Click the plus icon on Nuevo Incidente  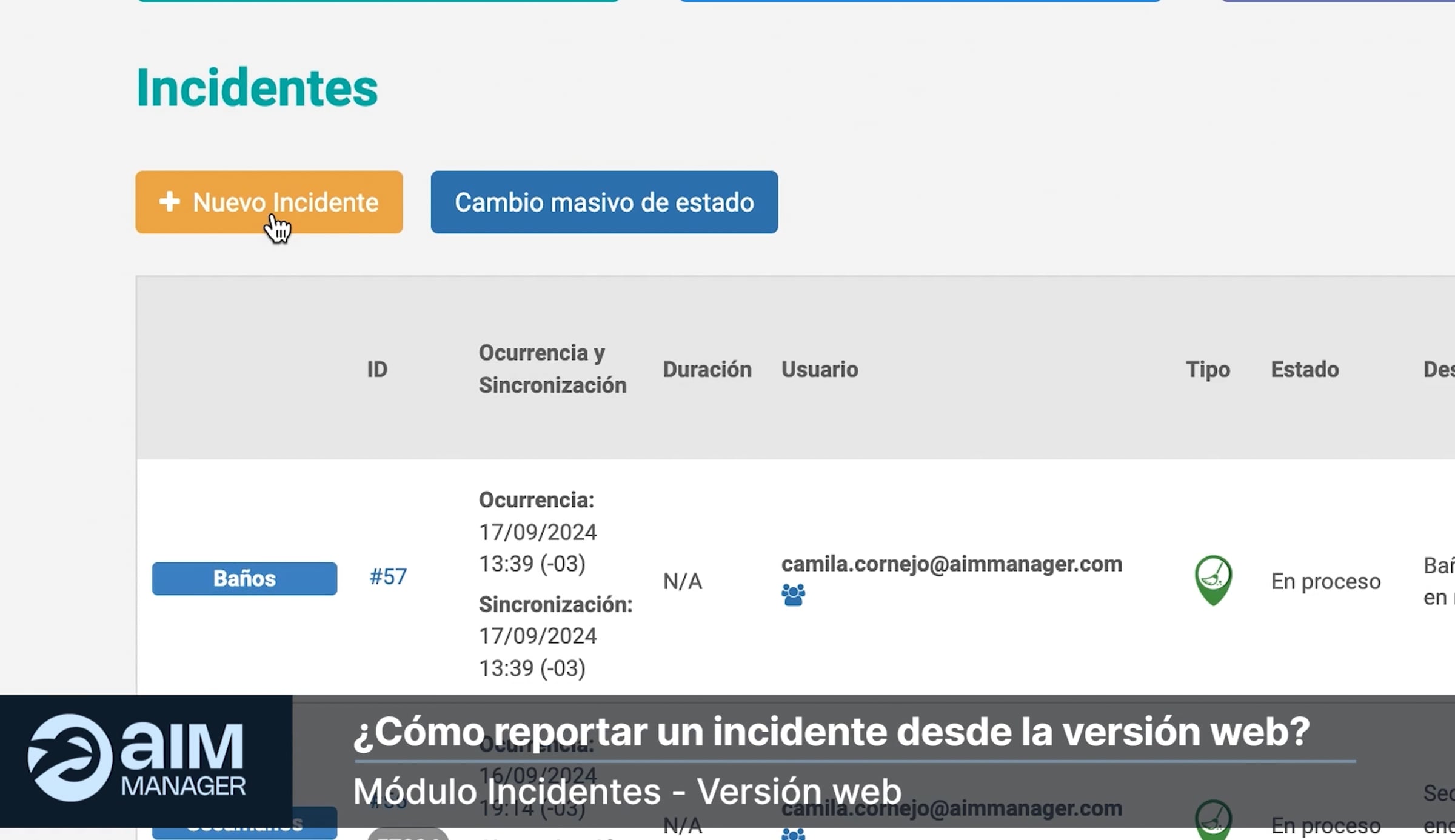pos(170,201)
